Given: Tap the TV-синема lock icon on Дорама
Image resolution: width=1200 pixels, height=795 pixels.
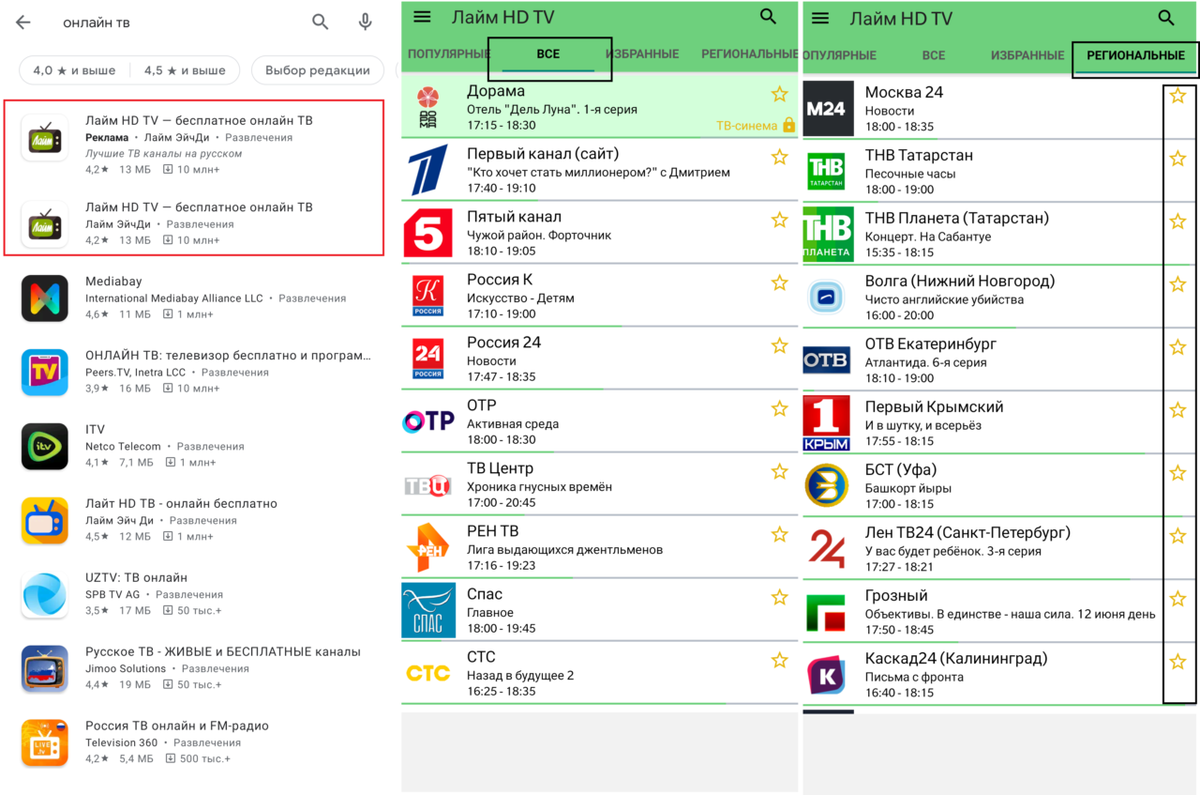Looking at the screenshot, I should [789, 126].
